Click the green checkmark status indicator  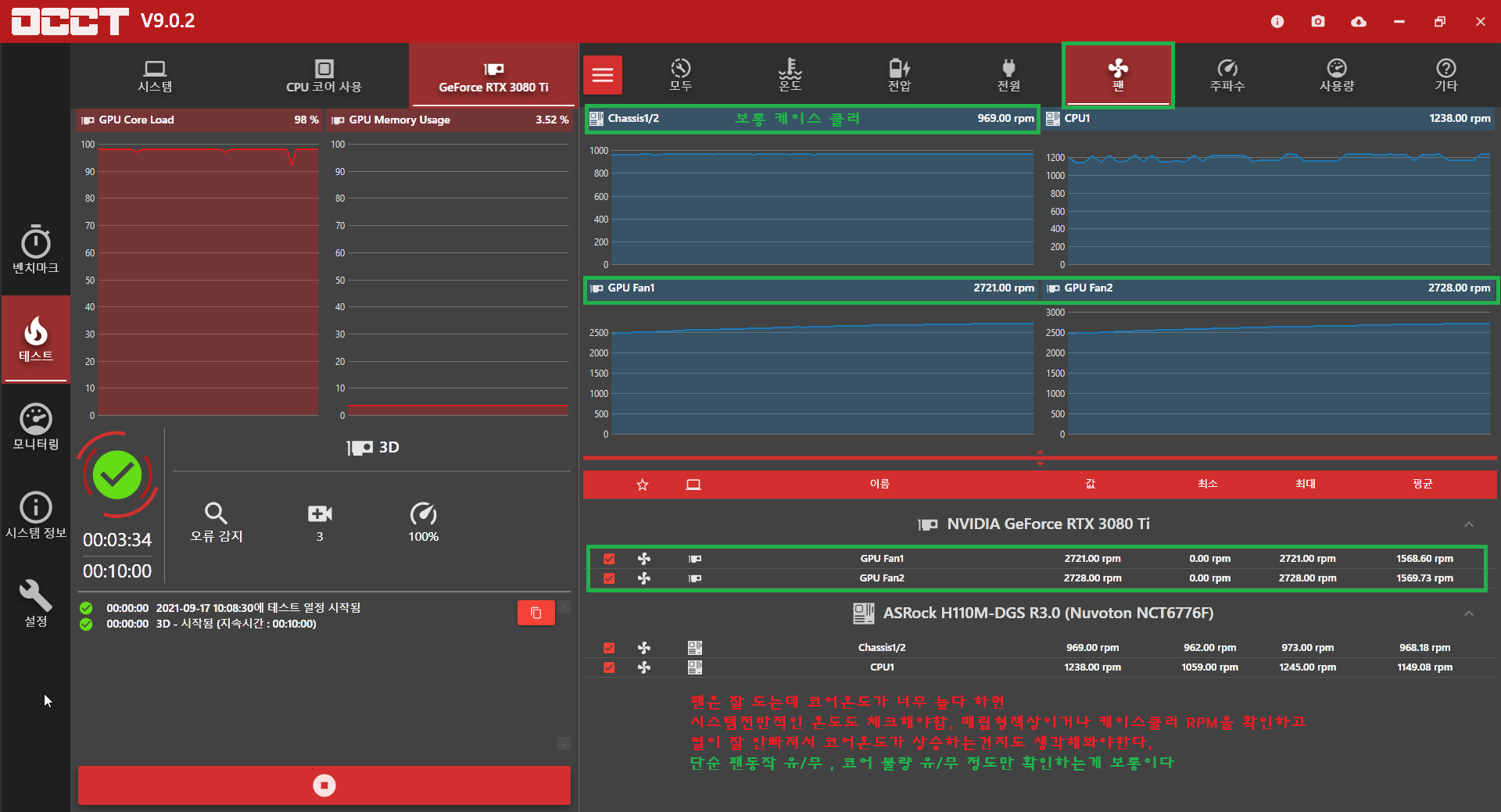coord(117,474)
